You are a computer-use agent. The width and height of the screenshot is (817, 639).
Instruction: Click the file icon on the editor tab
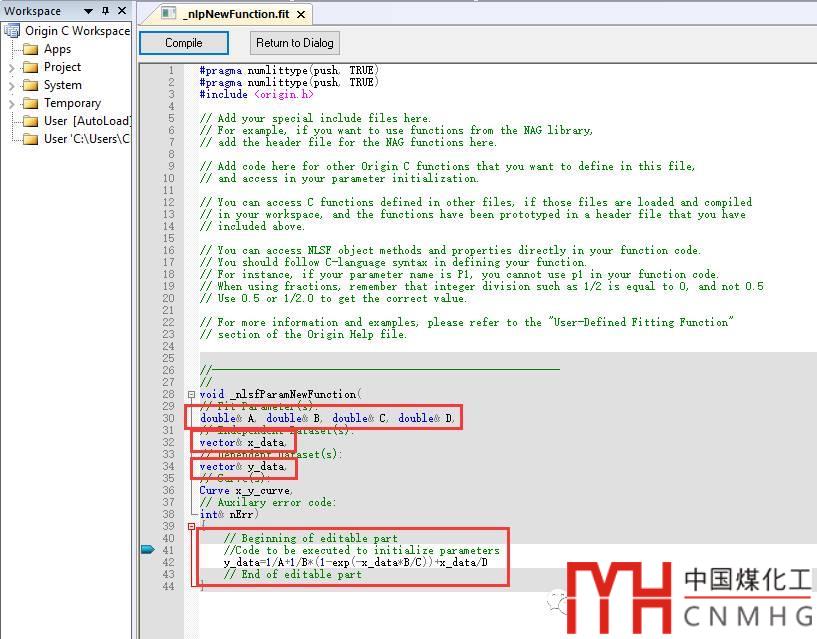[168, 14]
